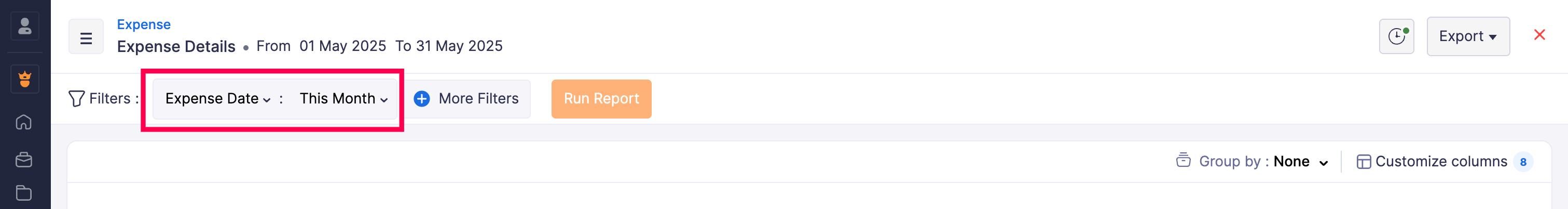Screen dimensions: 1568x209
Task: Click the user profile avatar in sidebar
Action: (x=25, y=26)
